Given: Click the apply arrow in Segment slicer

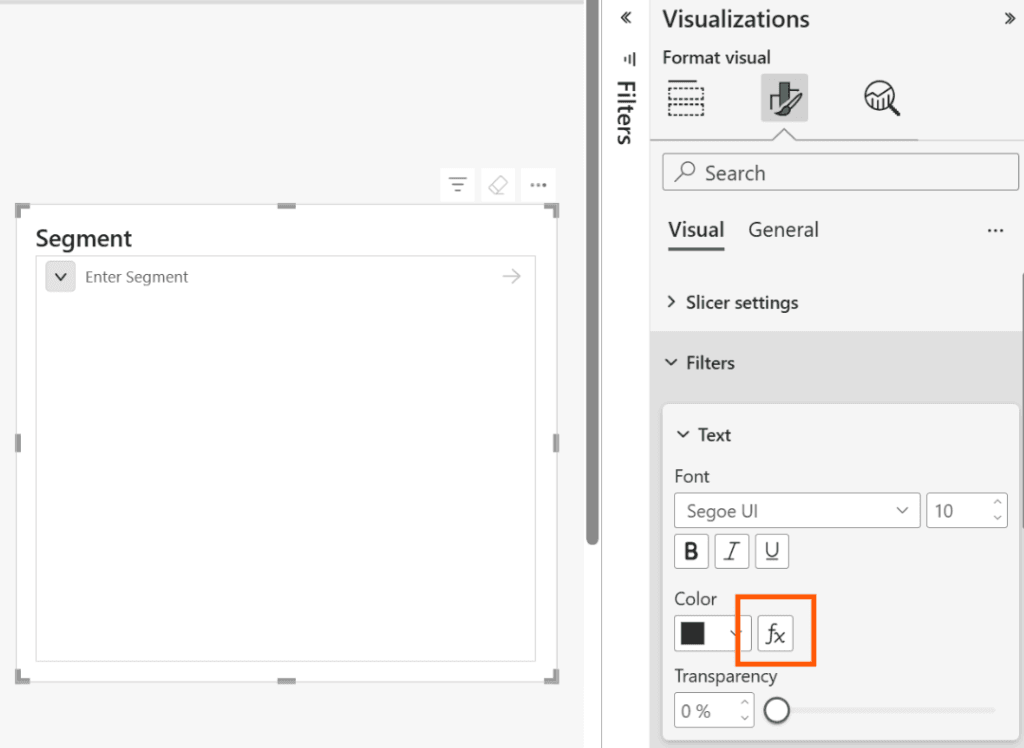Looking at the screenshot, I should point(511,277).
